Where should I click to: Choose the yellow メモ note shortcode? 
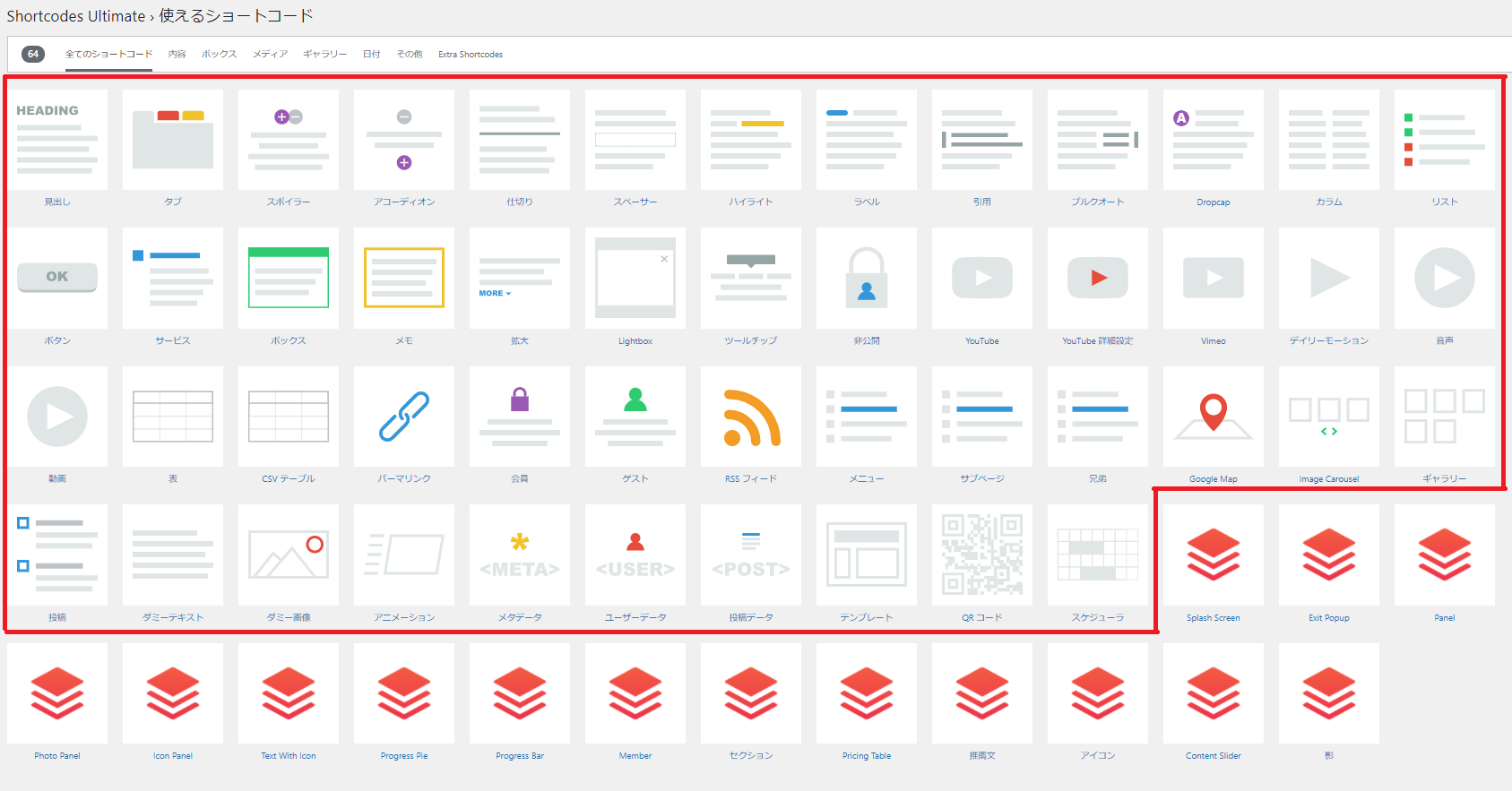click(x=404, y=278)
